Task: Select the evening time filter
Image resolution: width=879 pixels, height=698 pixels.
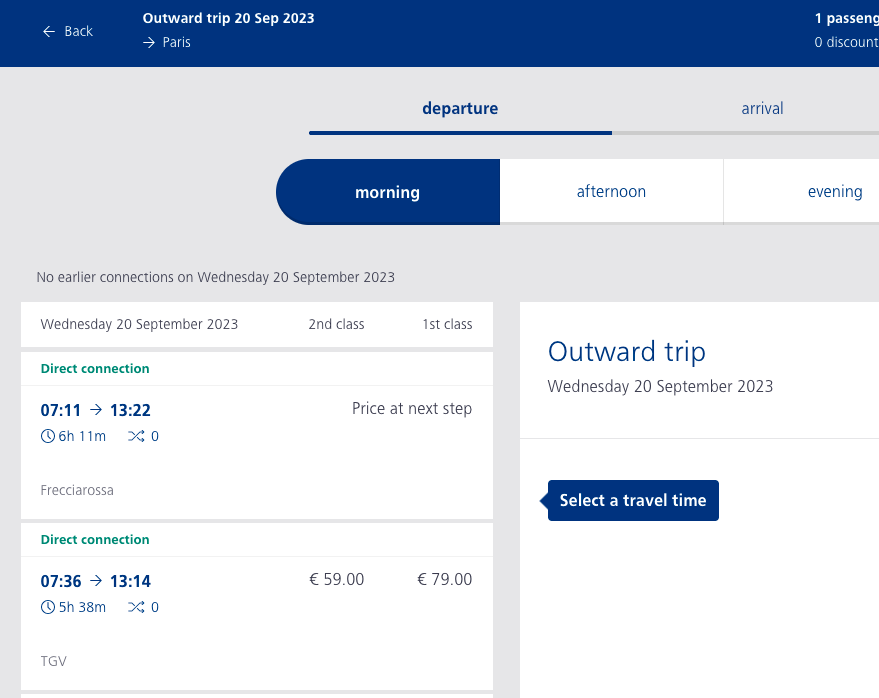Action: (834, 192)
